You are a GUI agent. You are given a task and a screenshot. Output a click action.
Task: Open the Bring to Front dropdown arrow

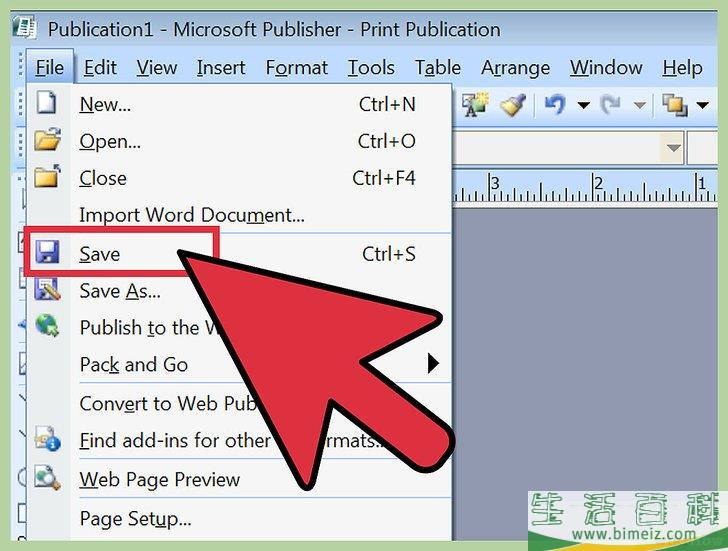click(703, 105)
